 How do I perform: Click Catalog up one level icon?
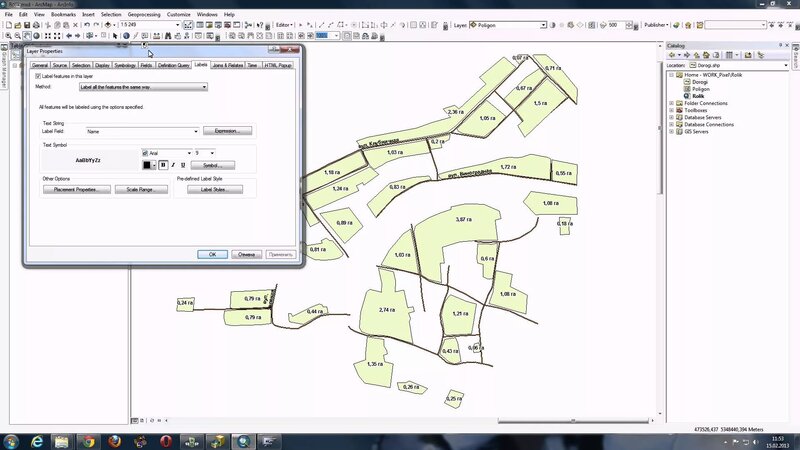click(x=696, y=55)
